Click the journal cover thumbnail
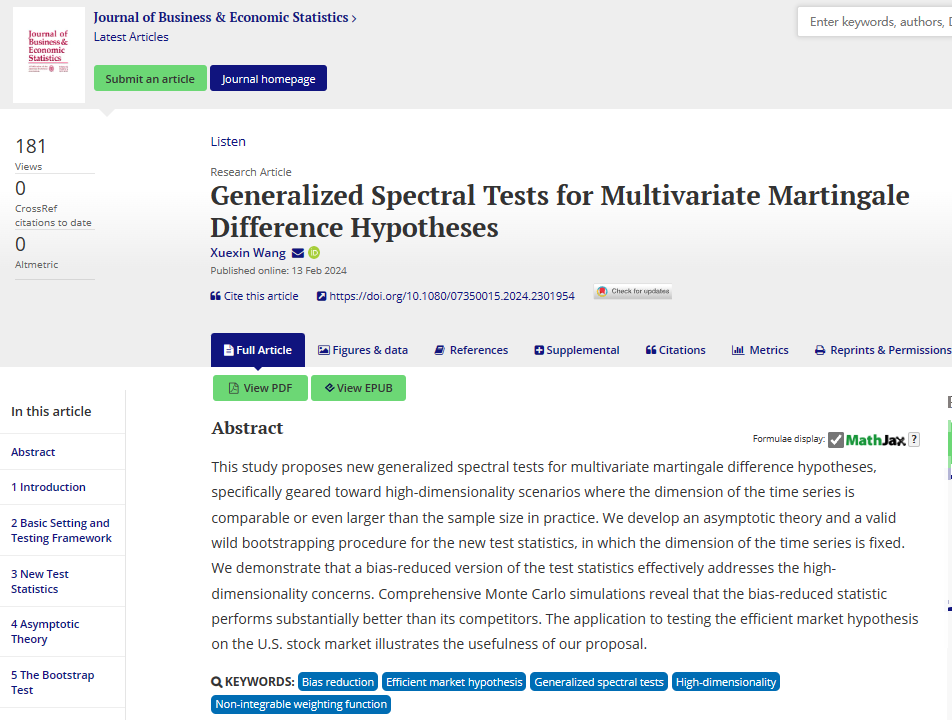 [49, 55]
